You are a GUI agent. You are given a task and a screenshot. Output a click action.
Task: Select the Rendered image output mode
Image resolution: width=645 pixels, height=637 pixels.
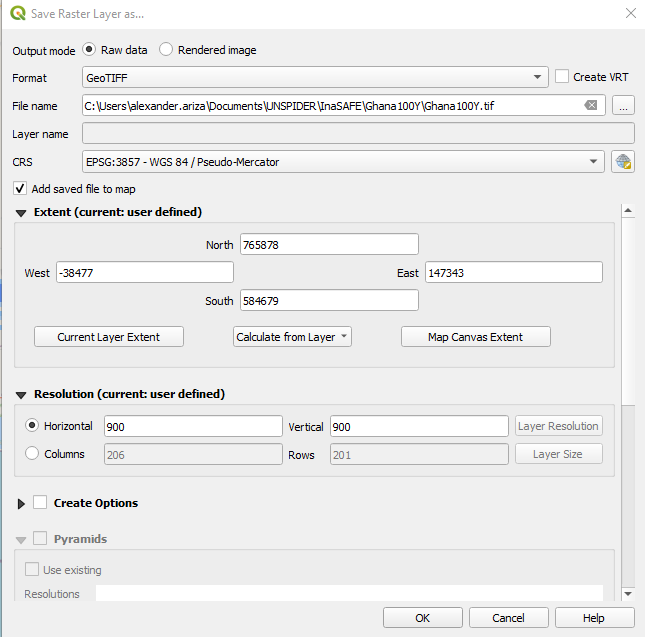point(166,50)
